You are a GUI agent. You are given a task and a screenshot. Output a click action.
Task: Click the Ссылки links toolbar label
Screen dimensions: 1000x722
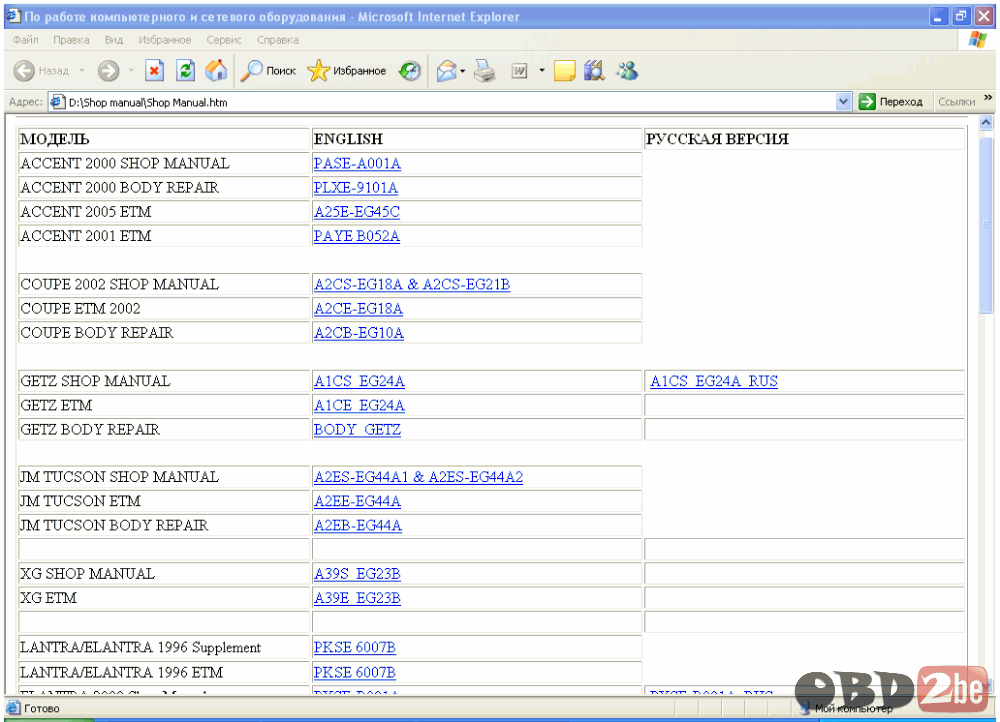coord(956,102)
